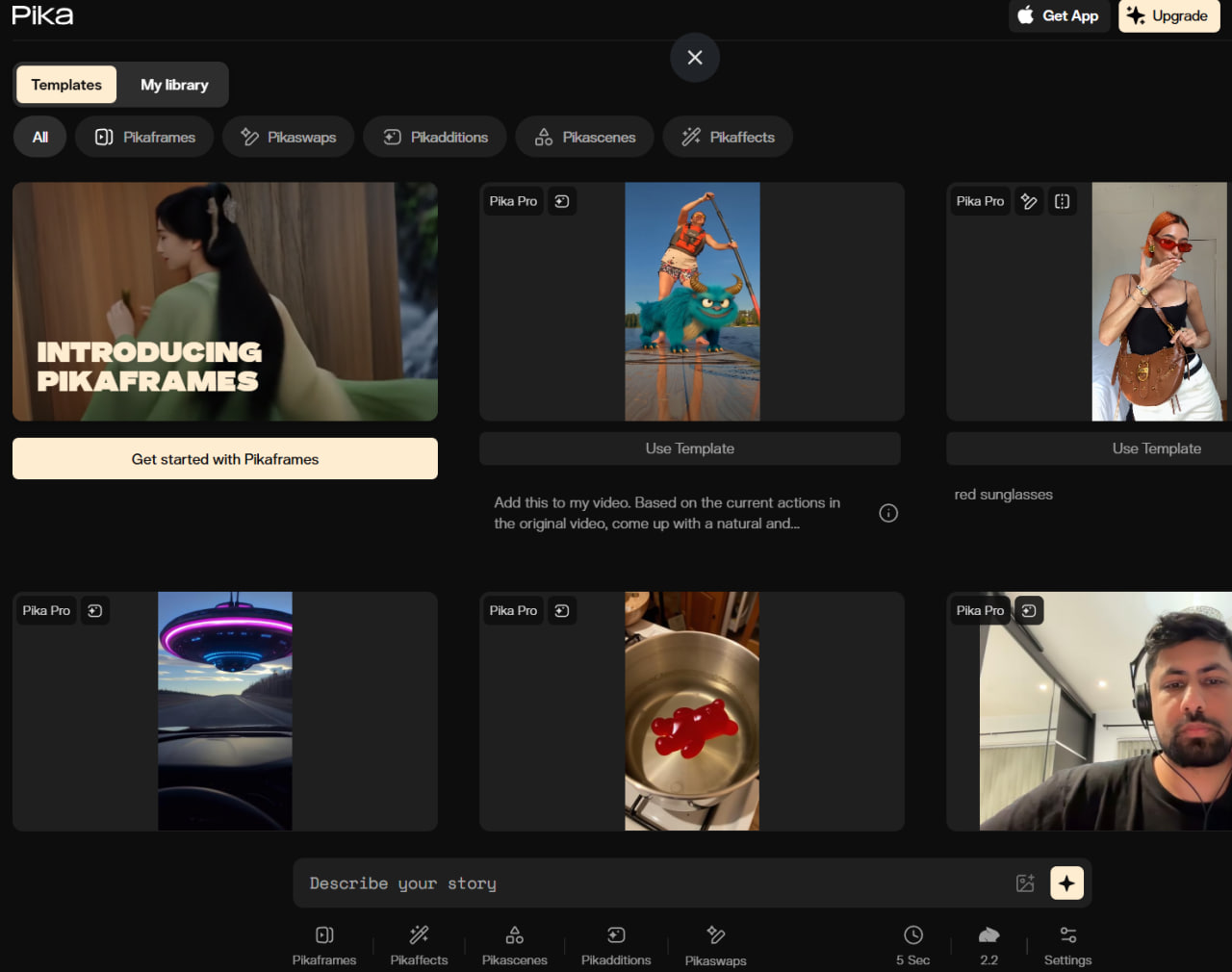Select the Pikaffects magic wand tool below prompt

419,935
